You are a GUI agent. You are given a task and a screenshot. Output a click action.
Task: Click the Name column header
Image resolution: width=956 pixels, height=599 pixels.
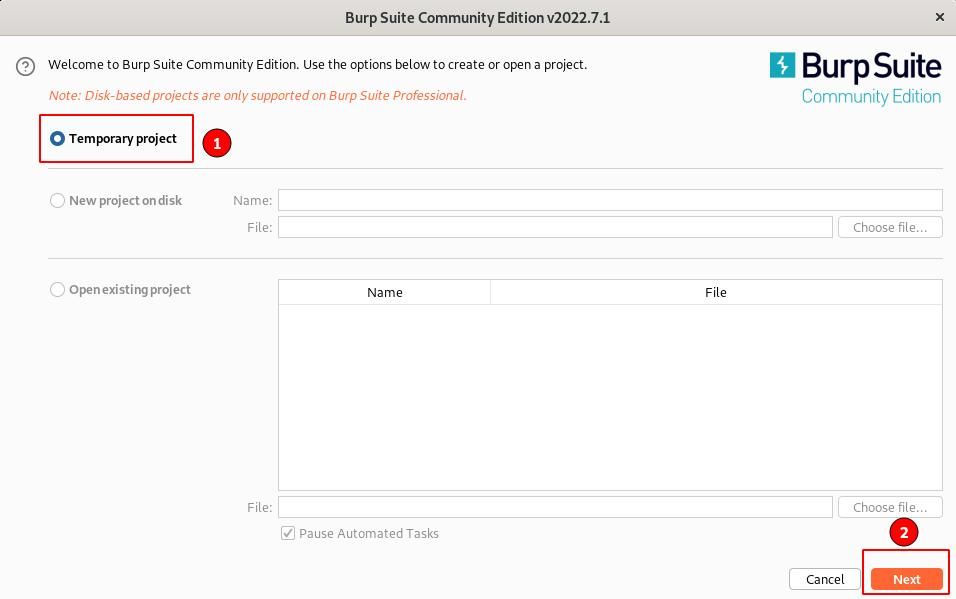click(x=384, y=292)
